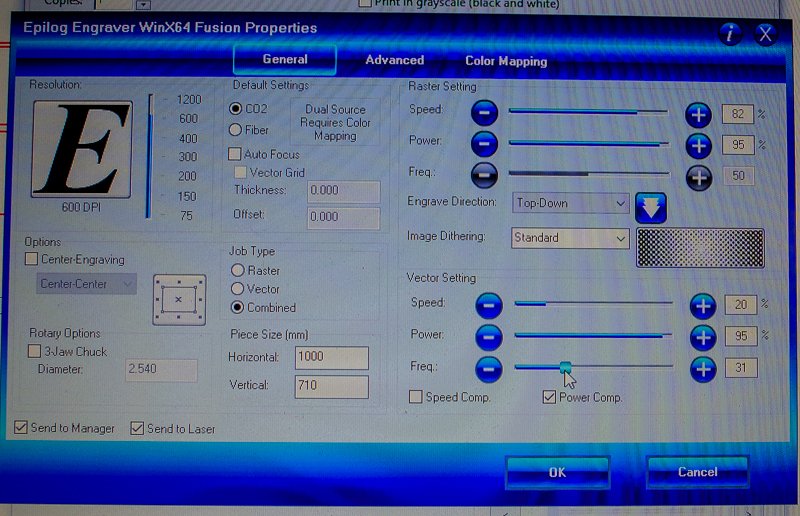The height and width of the screenshot is (516, 800).
Task: Toggle Speed Comp checkbox
Action: click(x=416, y=397)
